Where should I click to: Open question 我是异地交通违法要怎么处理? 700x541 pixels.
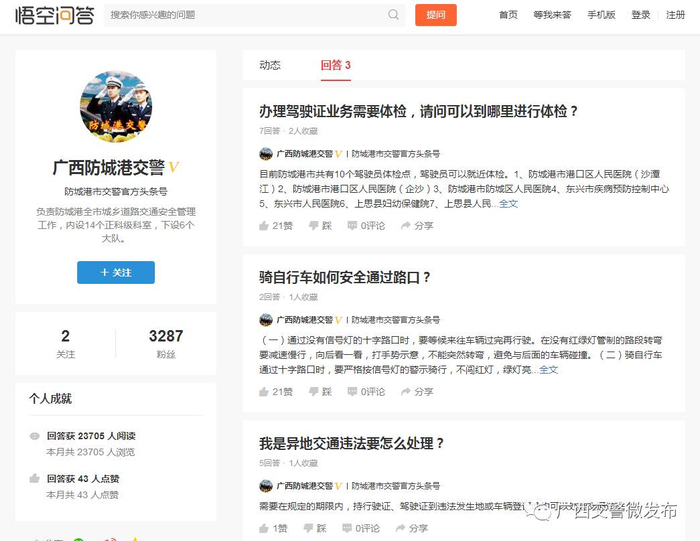tap(352, 443)
